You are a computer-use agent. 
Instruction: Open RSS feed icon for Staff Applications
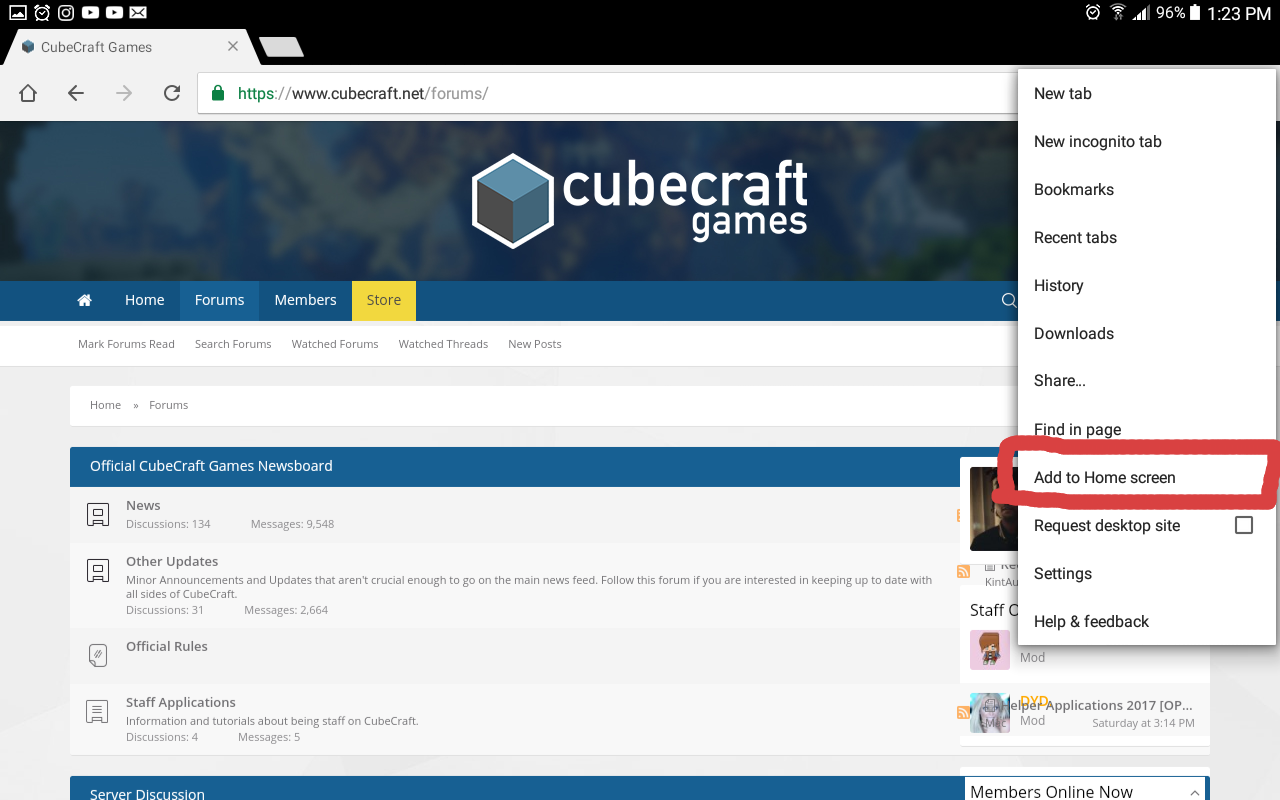pos(963,713)
